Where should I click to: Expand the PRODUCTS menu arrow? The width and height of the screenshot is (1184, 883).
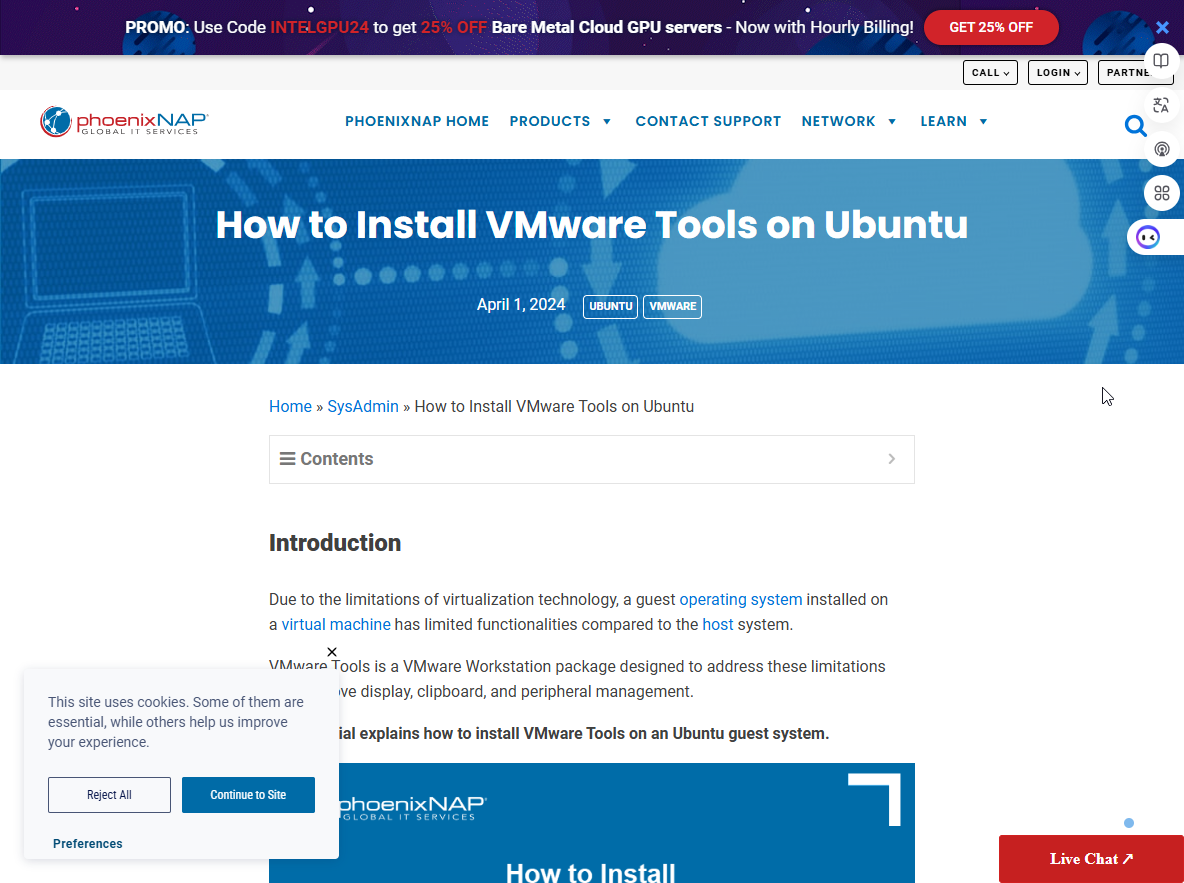[x=606, y=122]
